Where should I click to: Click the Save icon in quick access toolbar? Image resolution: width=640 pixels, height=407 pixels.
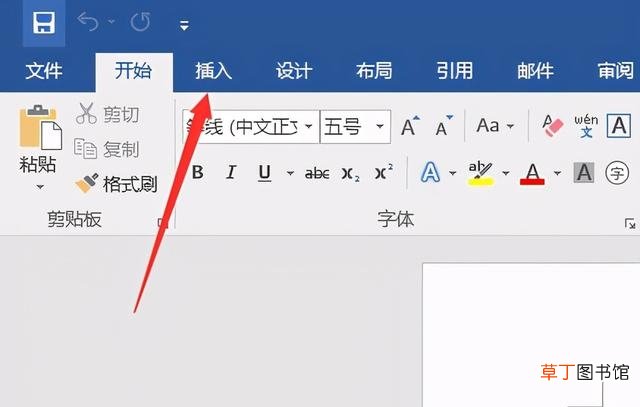(44, 22)
